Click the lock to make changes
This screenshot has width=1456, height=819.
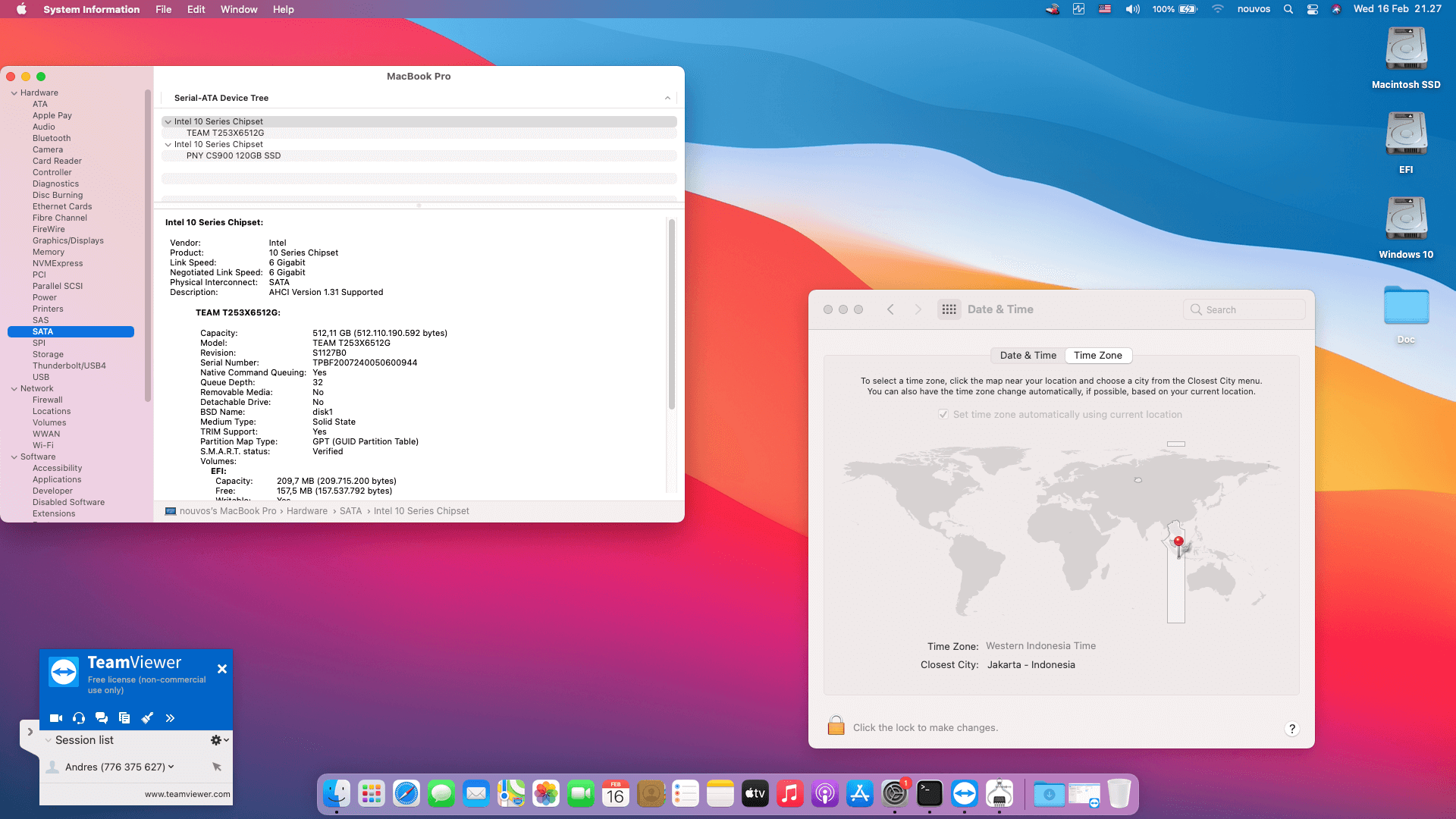coord(836,726)
